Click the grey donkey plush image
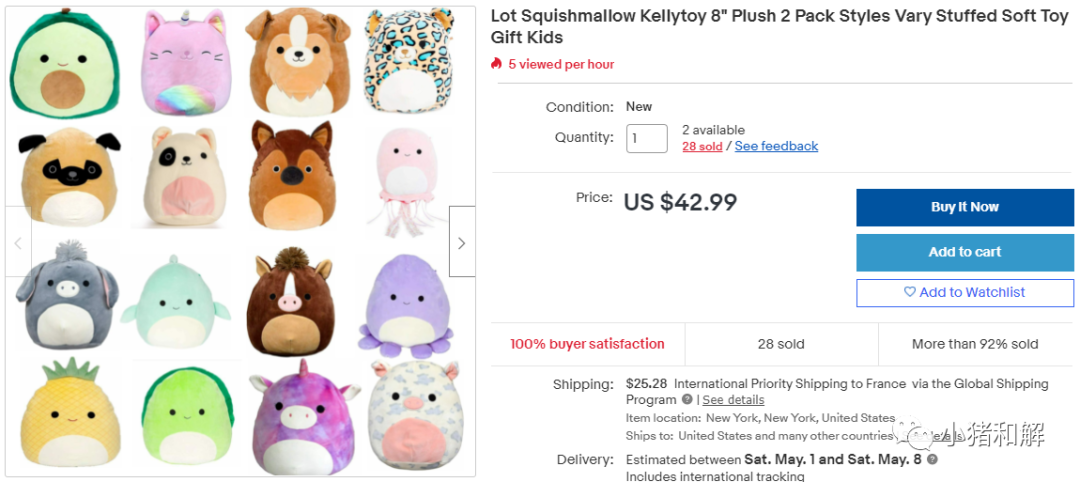 coord(65,296)
